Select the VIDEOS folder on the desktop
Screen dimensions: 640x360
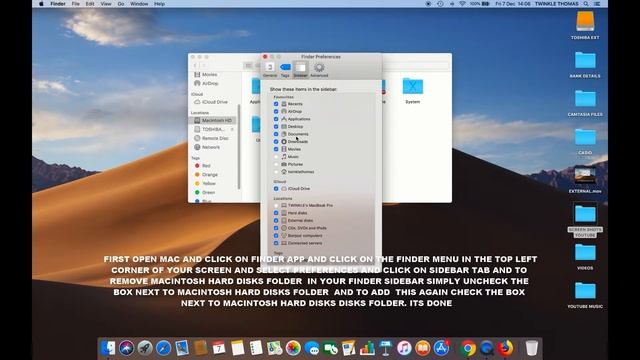tap(585, 256)
